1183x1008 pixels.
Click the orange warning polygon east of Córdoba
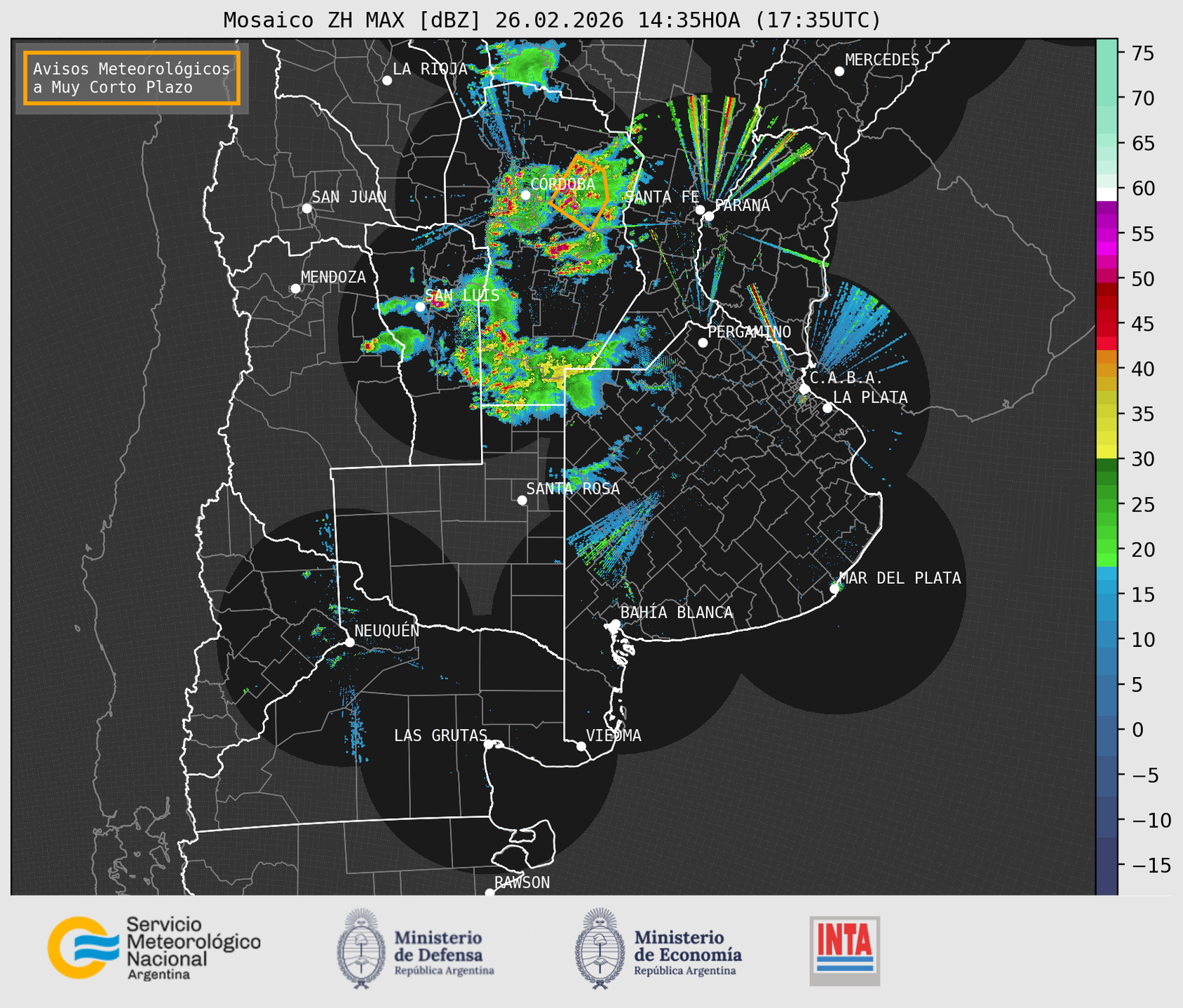click(x=580, y=193)
